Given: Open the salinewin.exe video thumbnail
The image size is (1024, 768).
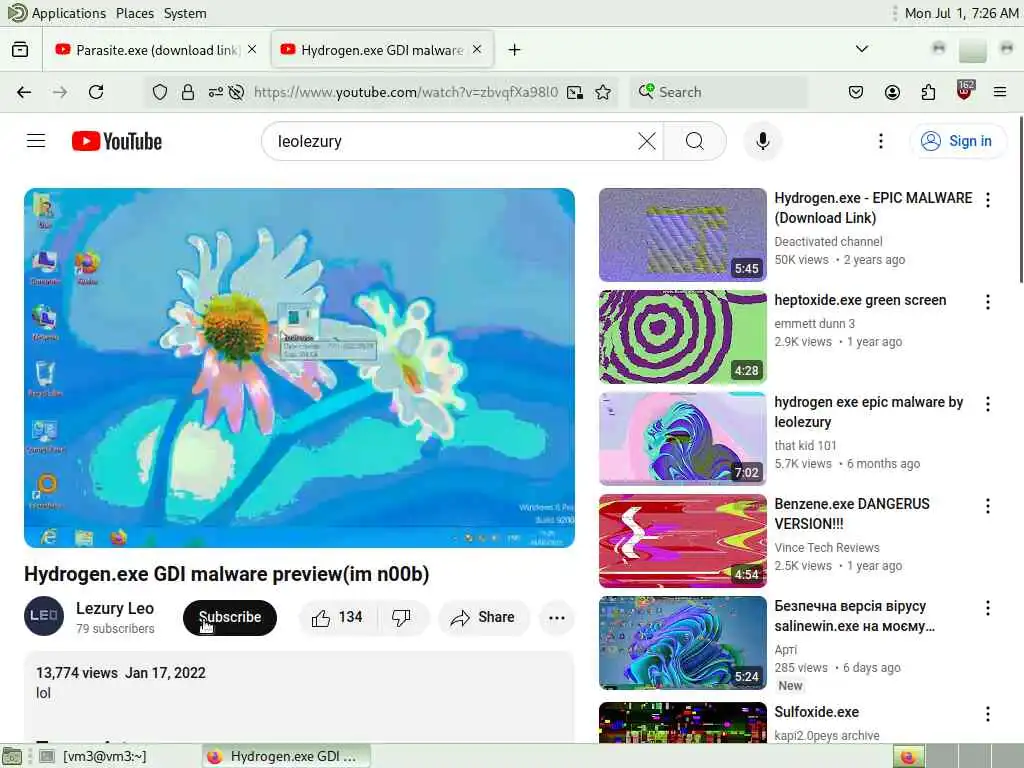Looking at the screenshot, I should [x=682, y=643].
